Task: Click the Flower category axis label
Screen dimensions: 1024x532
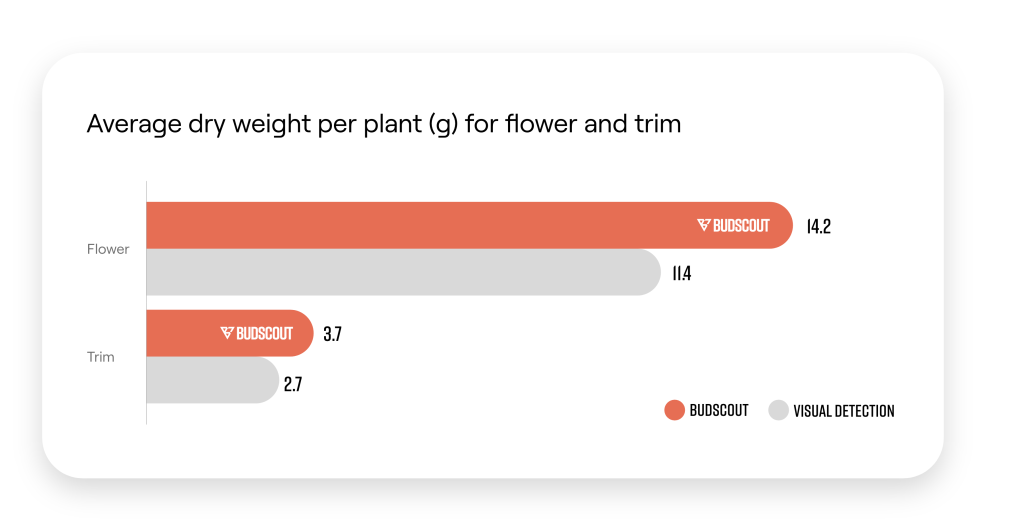Action: click(x=108, y=249)
